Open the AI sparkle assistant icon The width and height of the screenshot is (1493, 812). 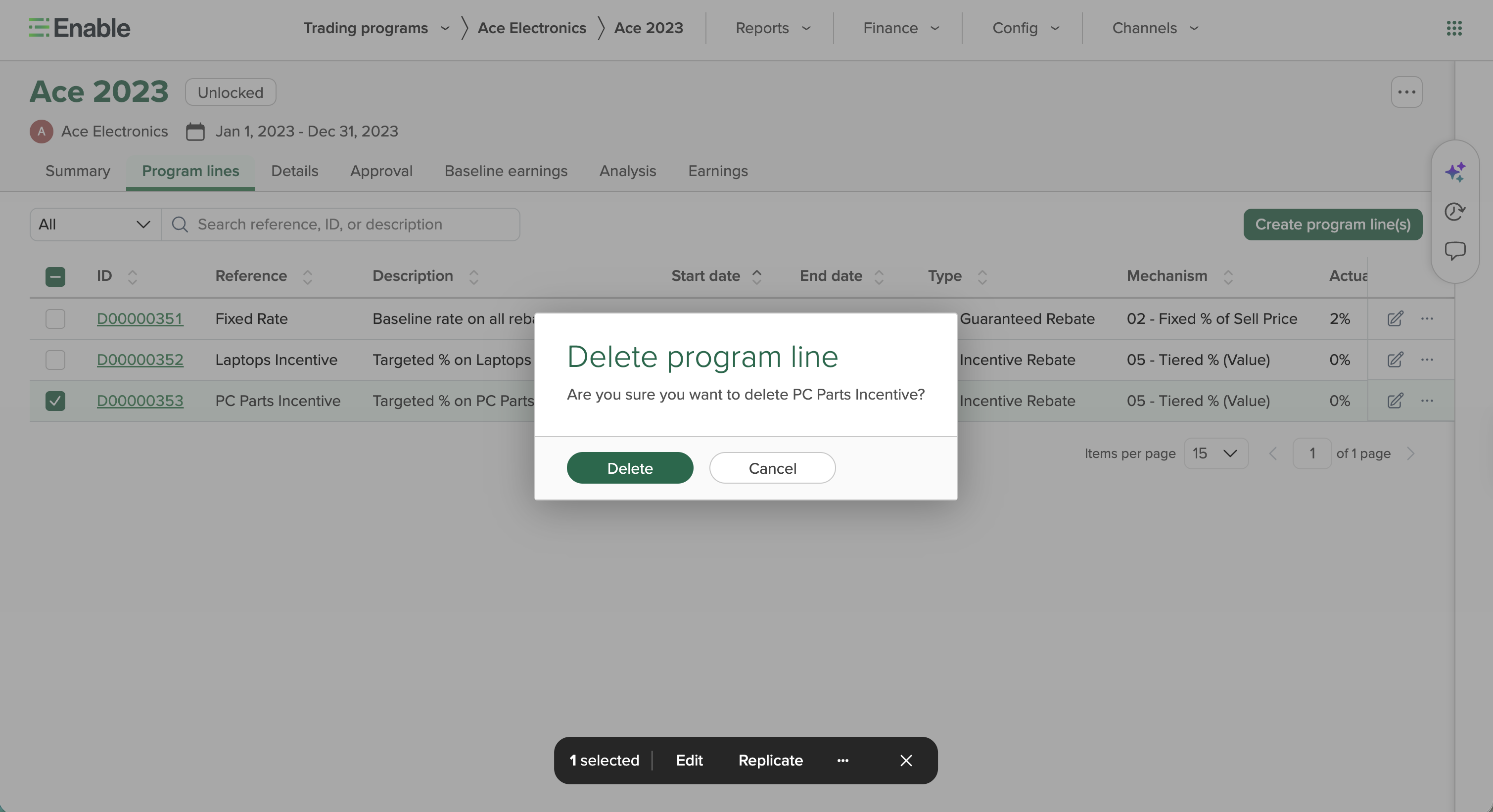(1455, 172)
